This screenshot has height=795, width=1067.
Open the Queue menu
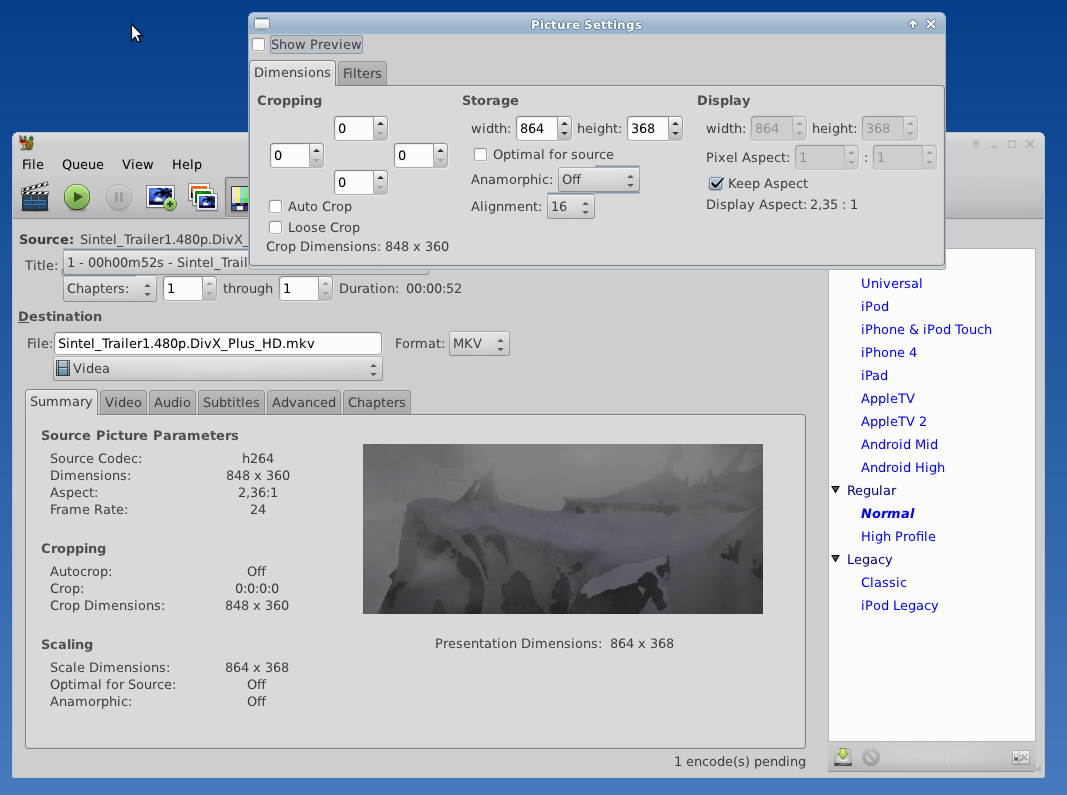pos(83,164)
